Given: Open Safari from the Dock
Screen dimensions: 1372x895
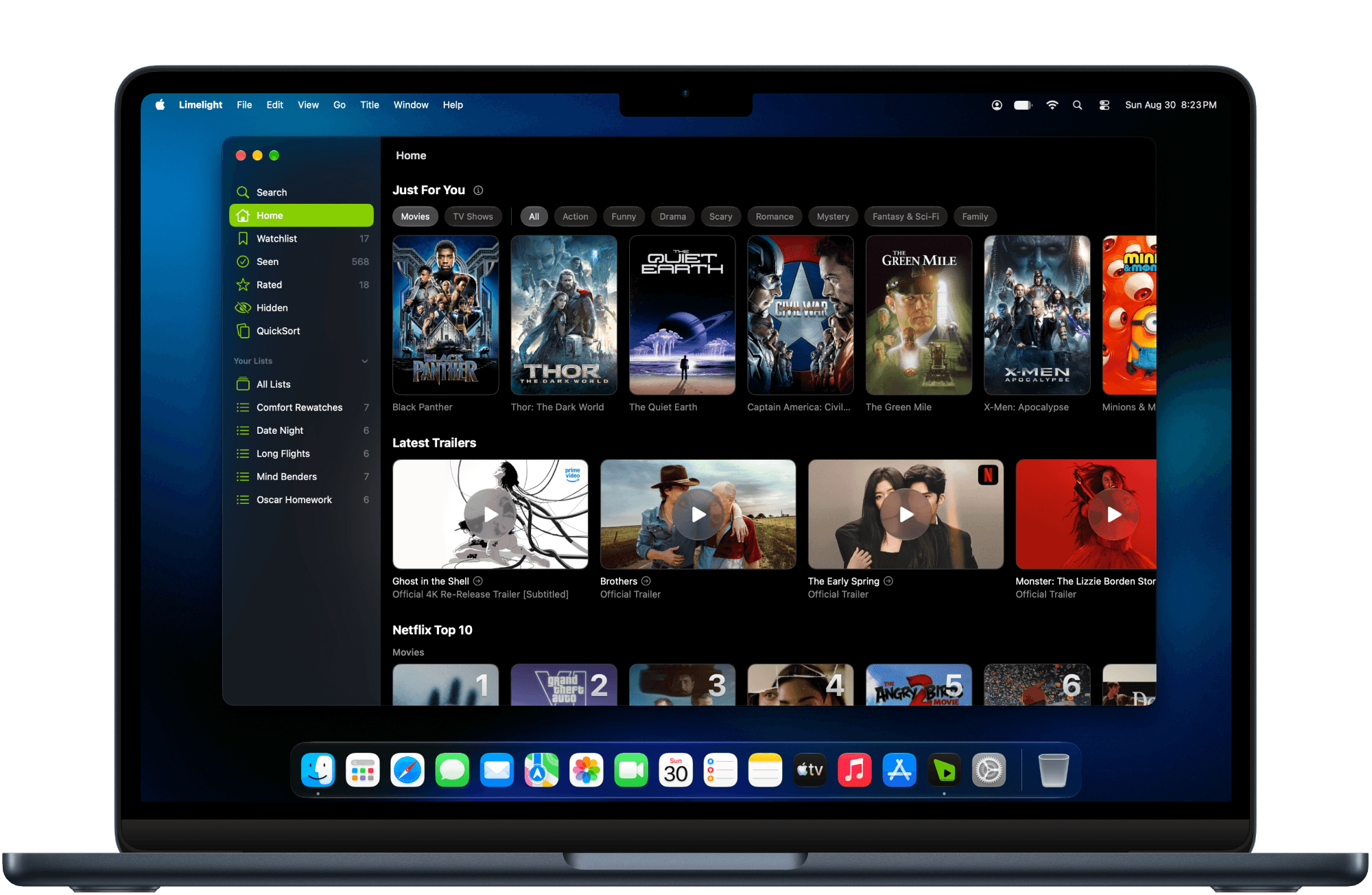Looking at the screenshot, I should point(407,770).
